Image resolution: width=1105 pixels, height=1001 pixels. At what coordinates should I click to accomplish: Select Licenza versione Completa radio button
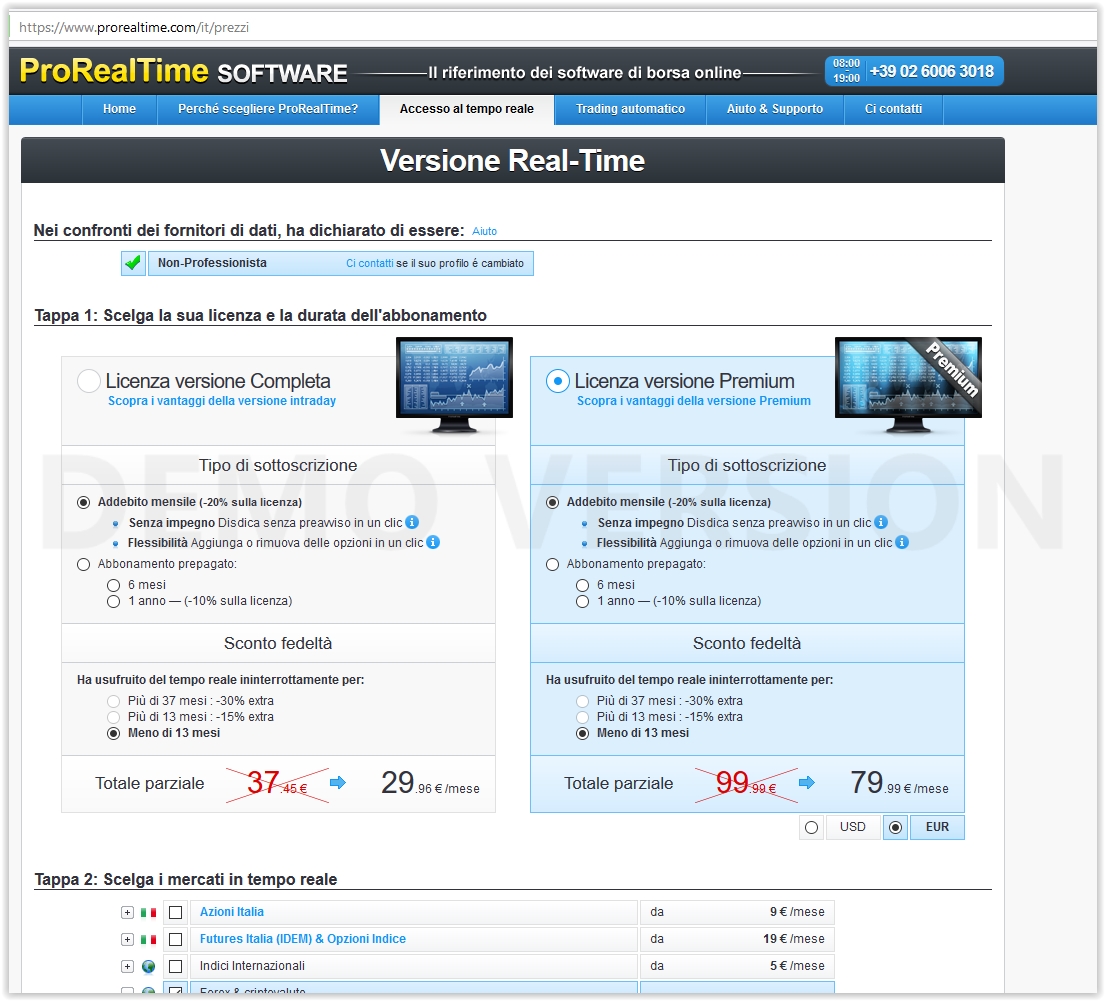coord(89,381)
